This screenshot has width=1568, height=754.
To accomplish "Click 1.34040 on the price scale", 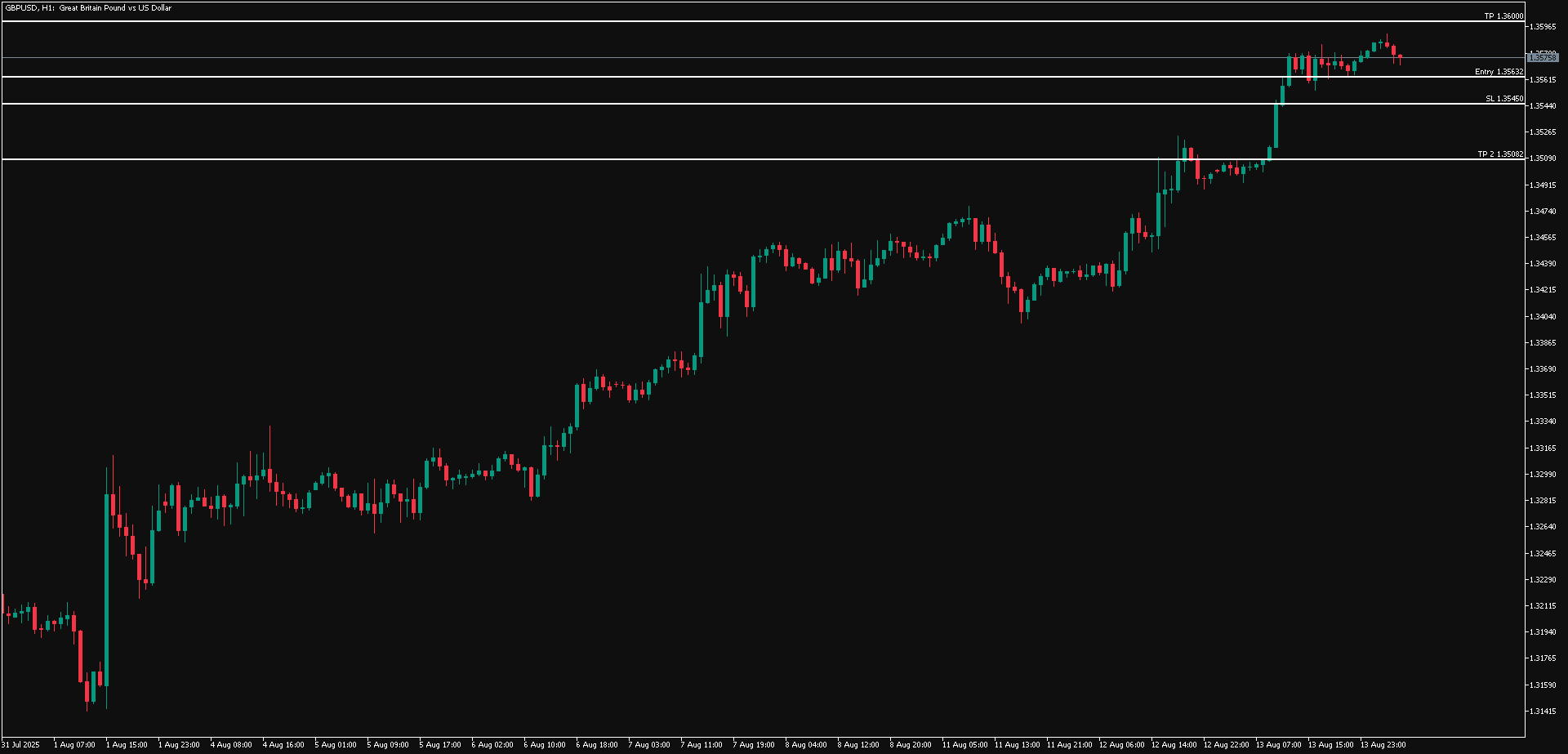I will (x=1543, y=317).
